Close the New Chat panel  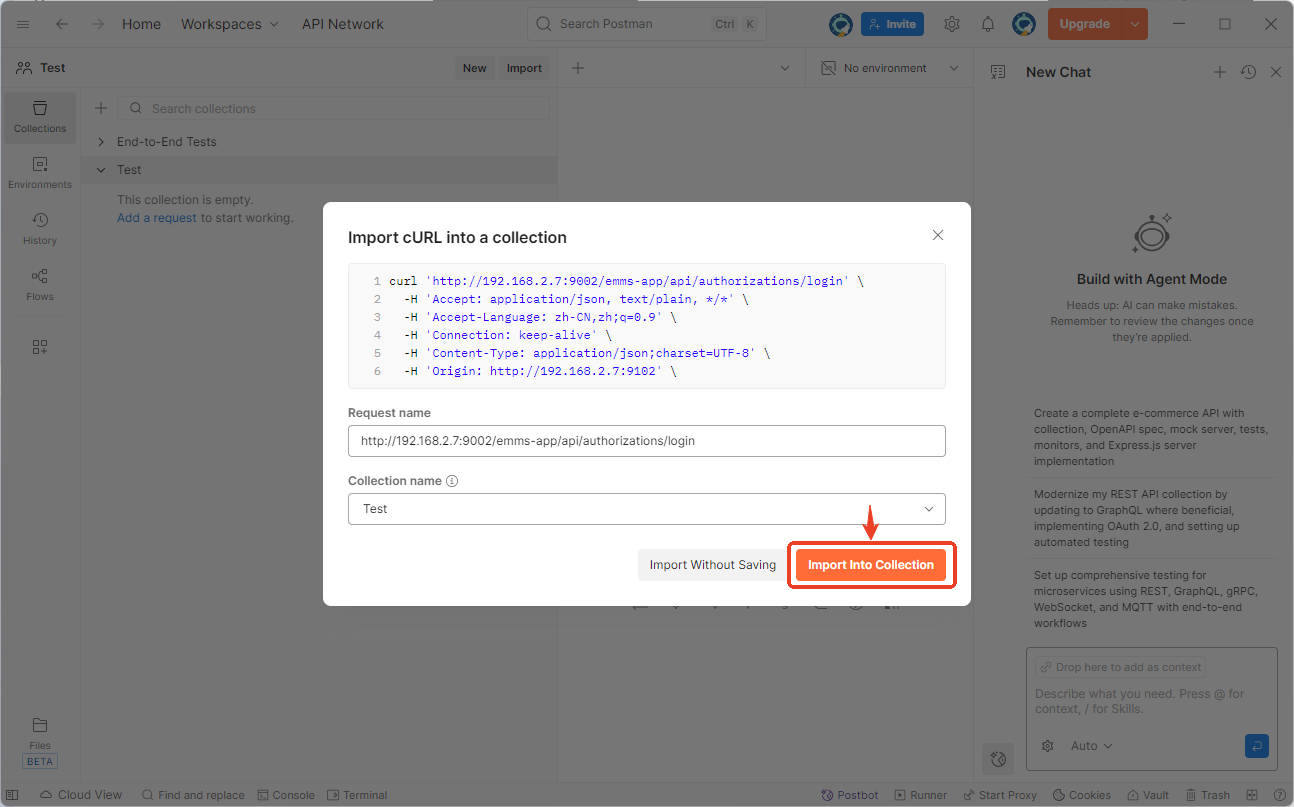(1276, 72)
